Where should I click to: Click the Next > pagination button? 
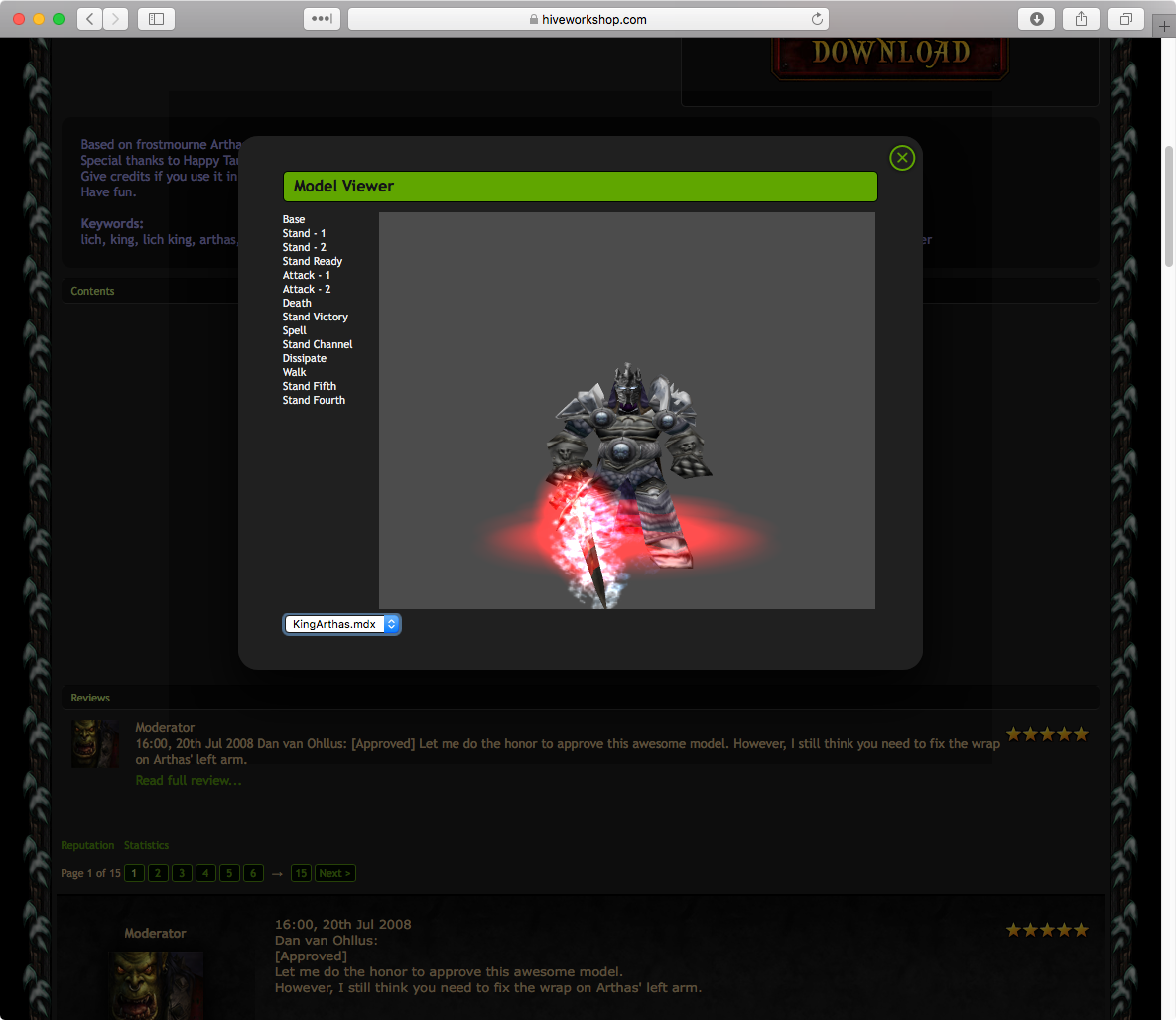[334, 873]
